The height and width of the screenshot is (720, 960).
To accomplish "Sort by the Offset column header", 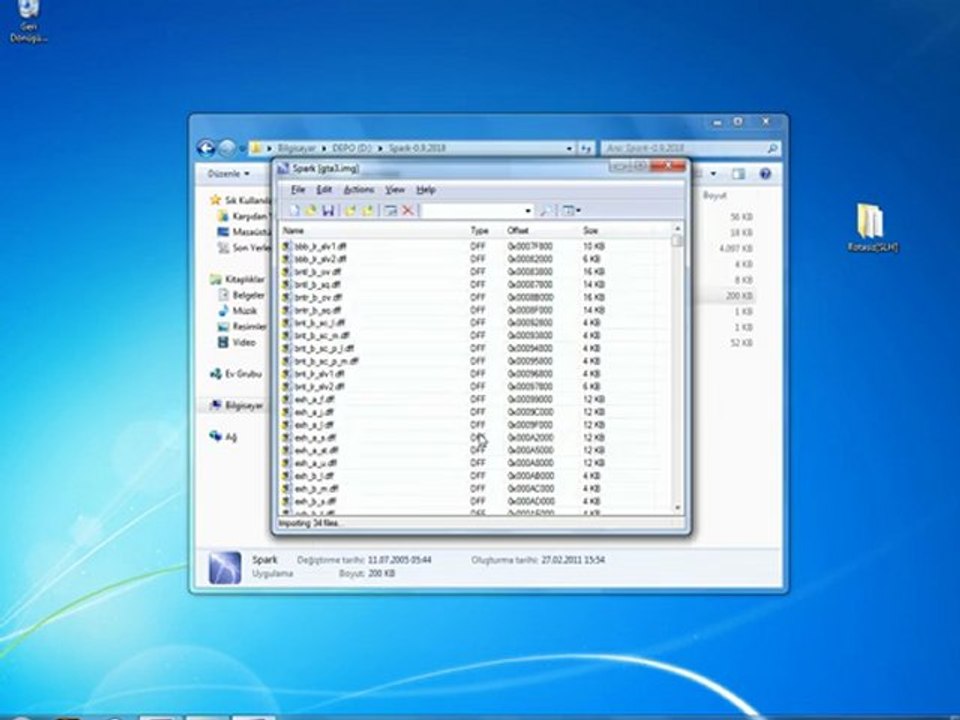I will [x=541, y=231].
